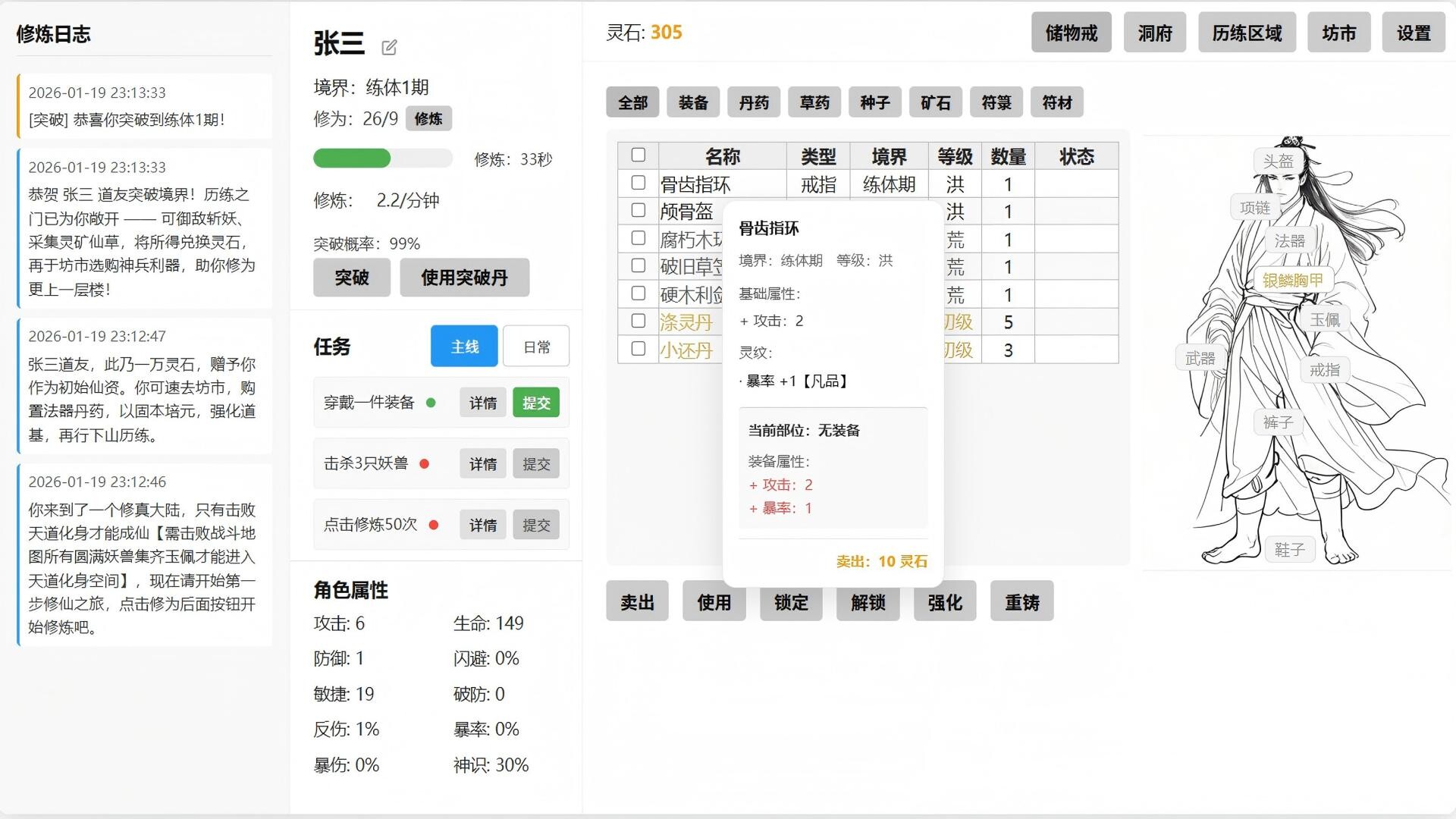Screen dimensions: 1456x819
Task: Click the 法器 artifact equipment slot
Action: (1291, 240)
